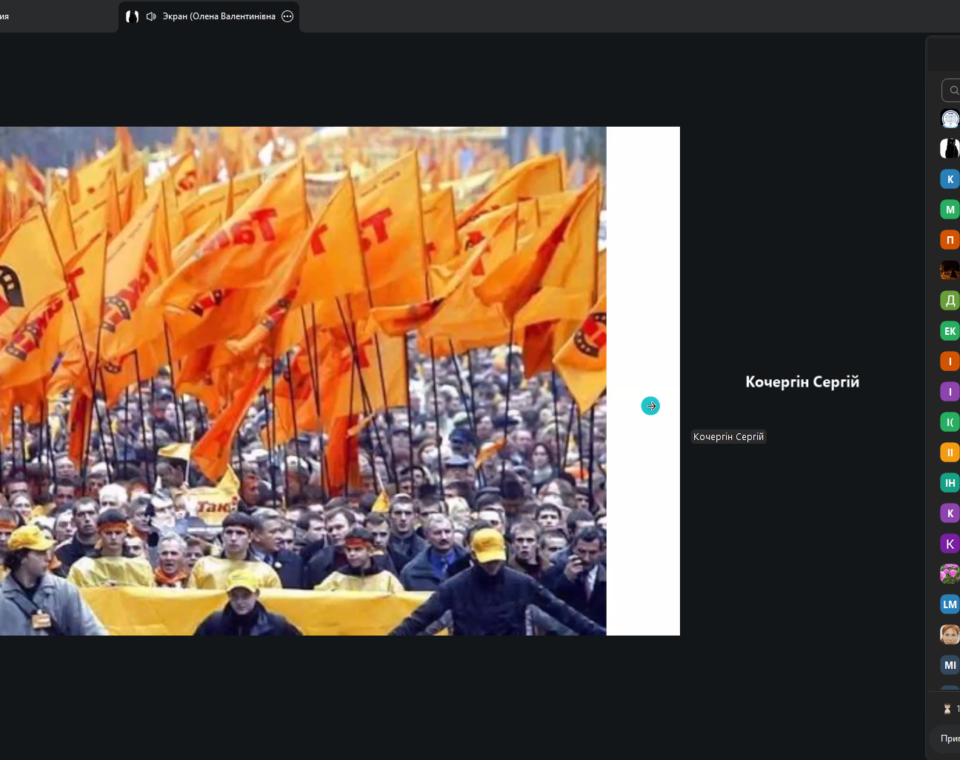Select the black cat avatar participant
Image resolution: width=960 pixels, height=760 pixels.
point(950,148)
